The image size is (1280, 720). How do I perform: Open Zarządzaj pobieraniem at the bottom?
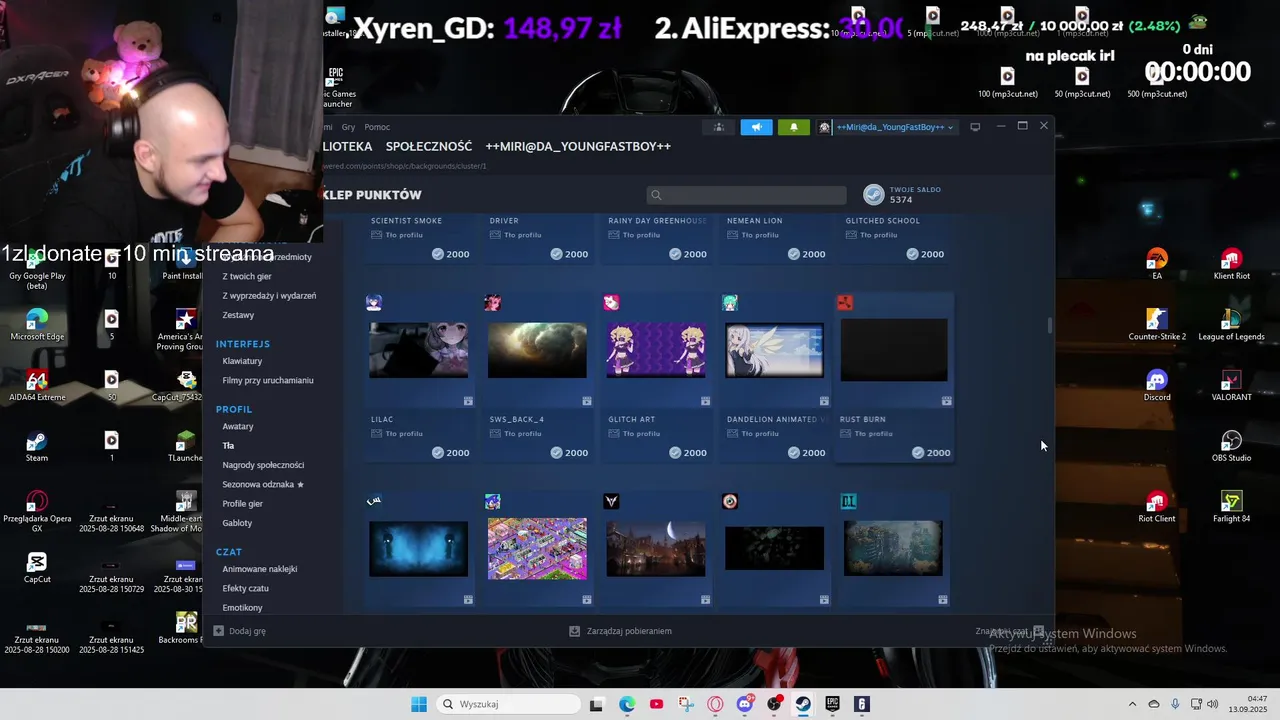620,631
